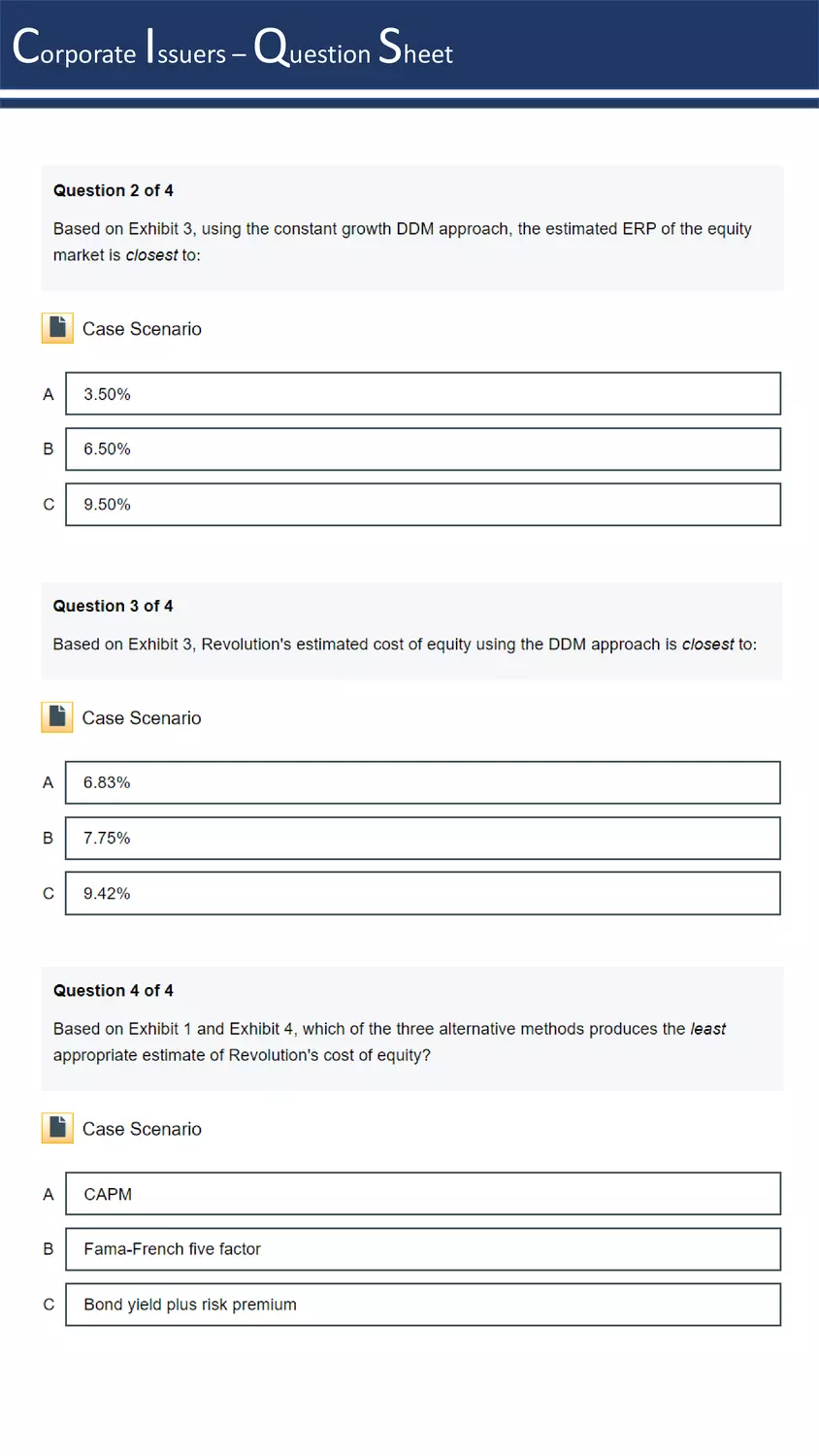Choose the 6.50% answer option
Image resolution: width=819 pixels, height=1456 pixels.
(x=423, y=449)
